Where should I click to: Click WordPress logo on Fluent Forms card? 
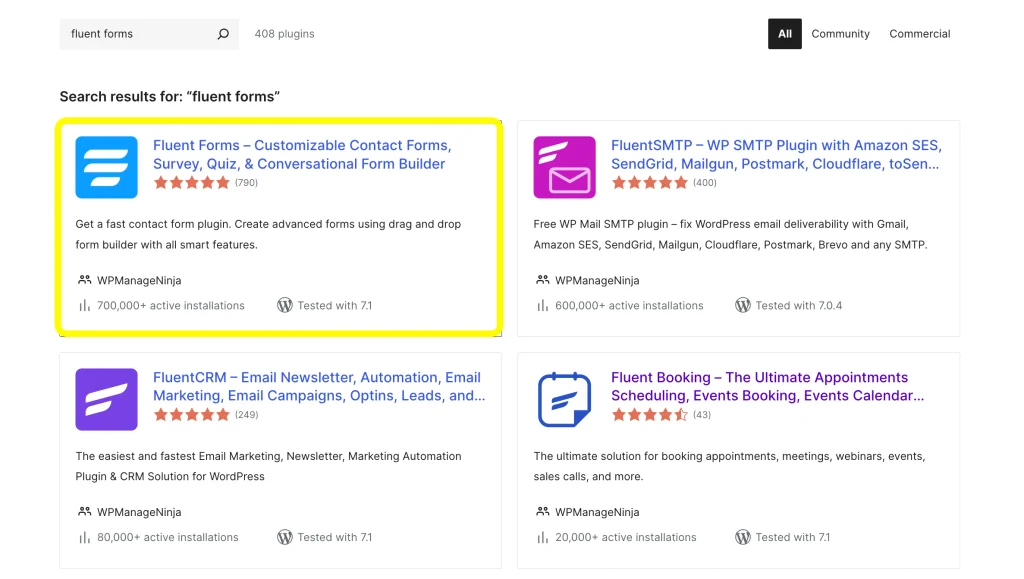click(285, 305)
